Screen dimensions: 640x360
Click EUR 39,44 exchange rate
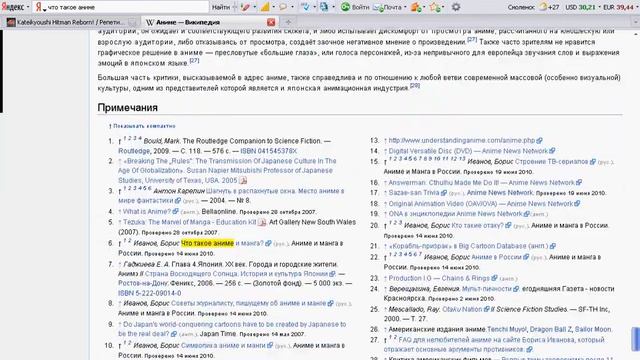618,7
